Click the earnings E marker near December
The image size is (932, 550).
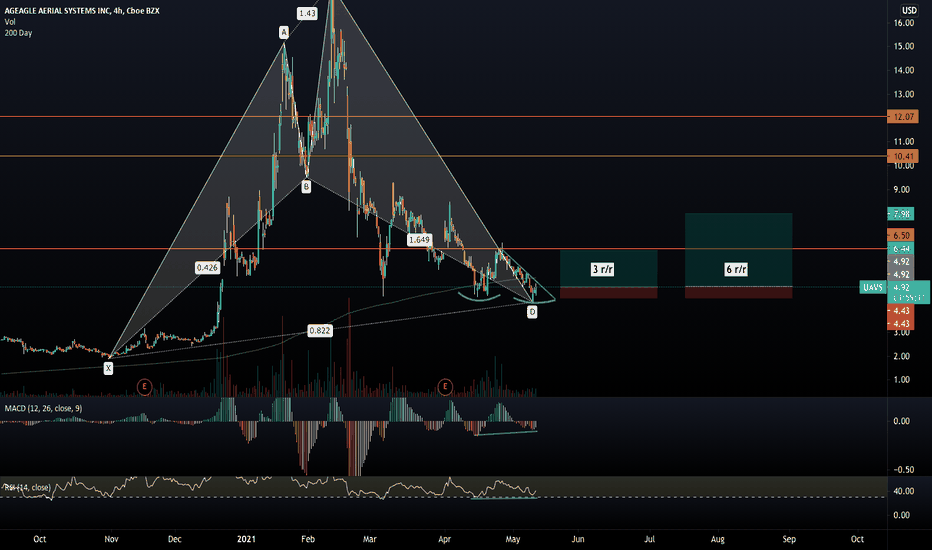point(144,387)
